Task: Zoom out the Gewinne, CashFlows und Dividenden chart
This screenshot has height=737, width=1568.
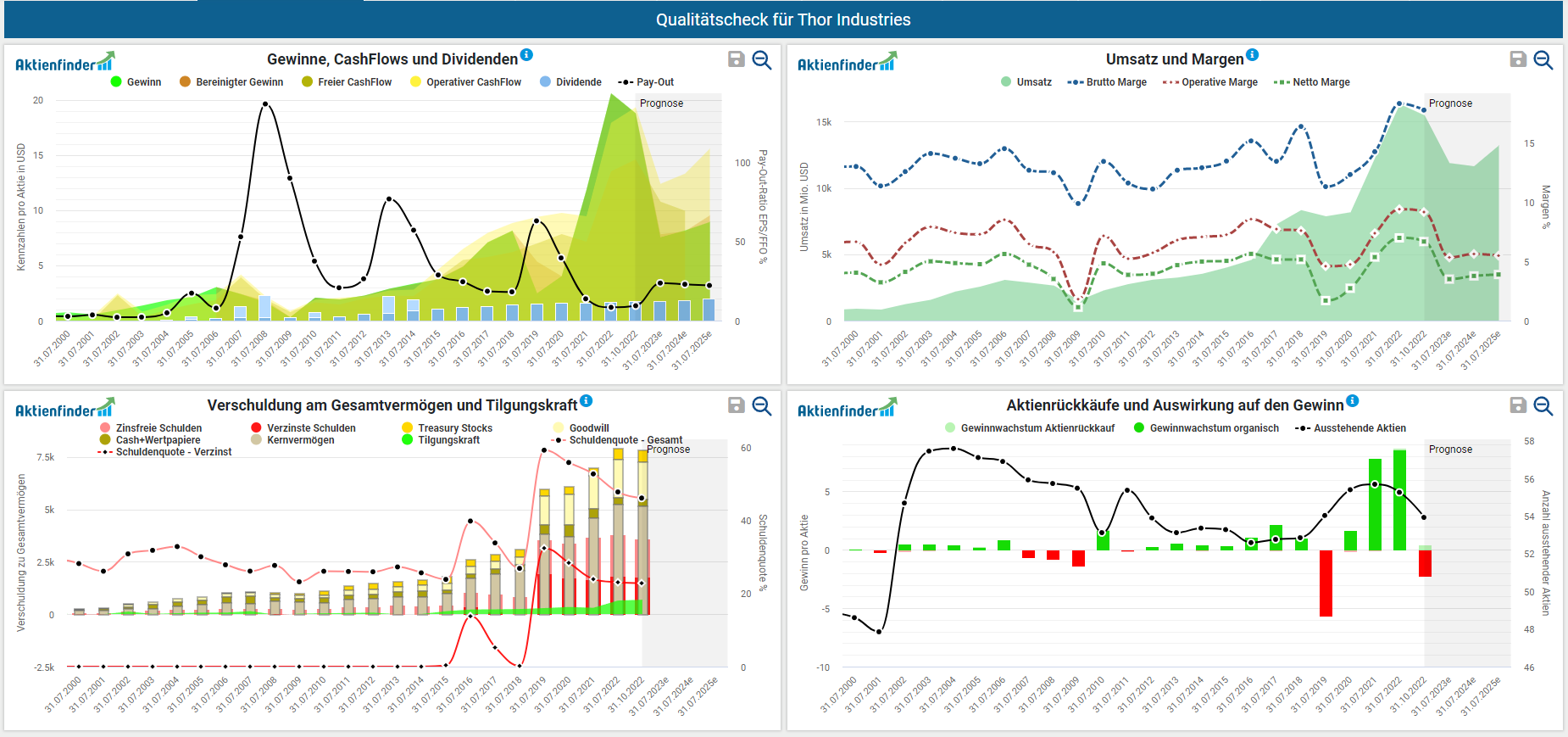Action: (762, 59)
